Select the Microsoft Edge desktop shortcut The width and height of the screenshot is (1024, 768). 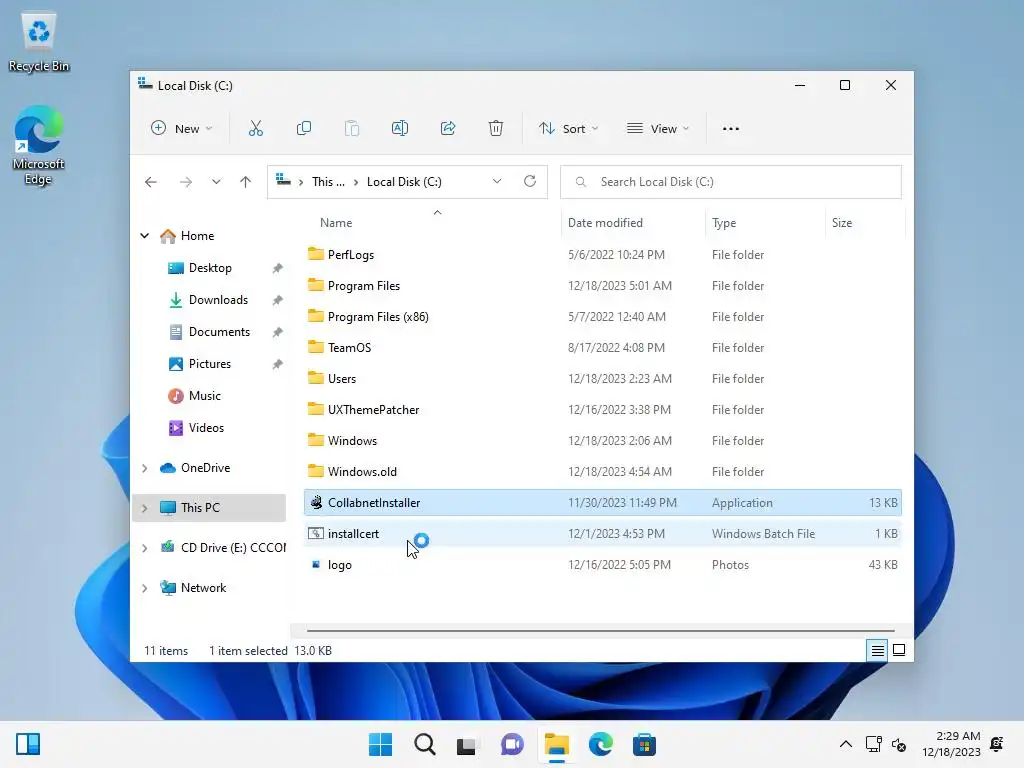click(x=39, y=146)
